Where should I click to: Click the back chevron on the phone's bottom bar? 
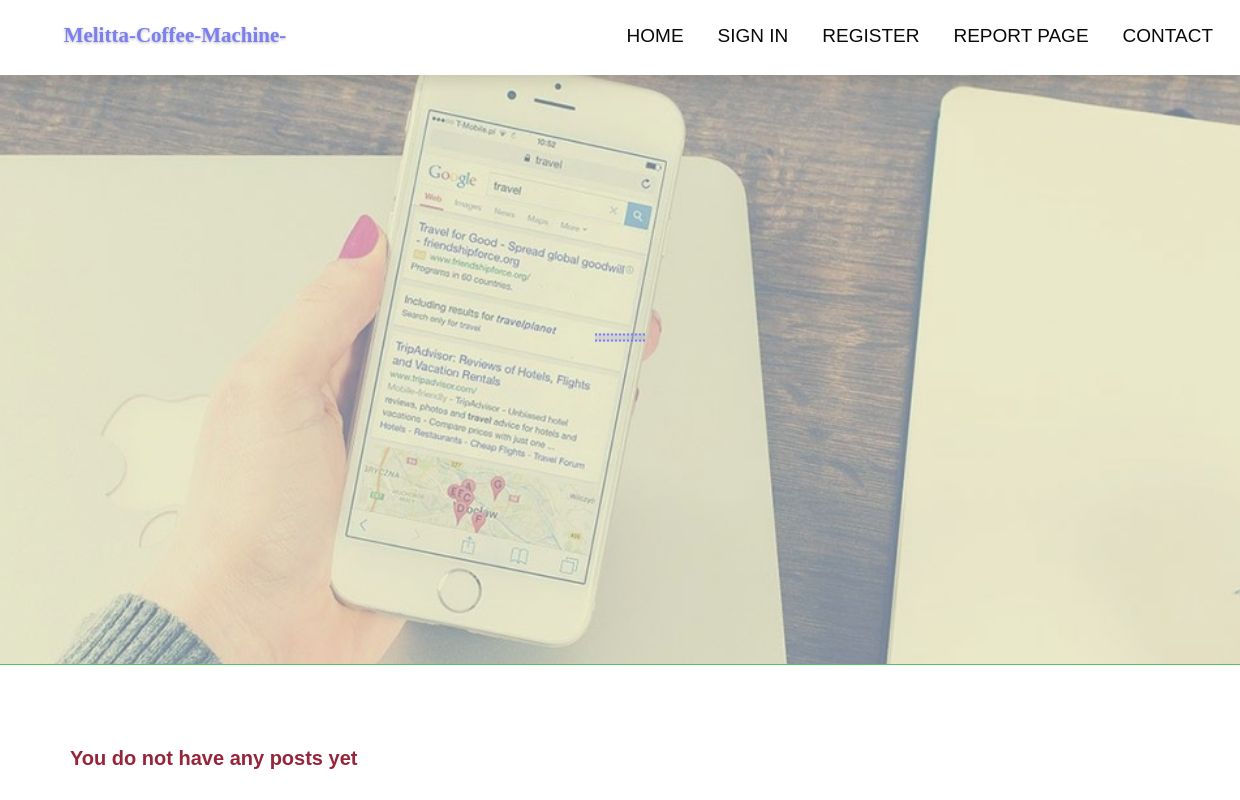[x=364, y=525]
